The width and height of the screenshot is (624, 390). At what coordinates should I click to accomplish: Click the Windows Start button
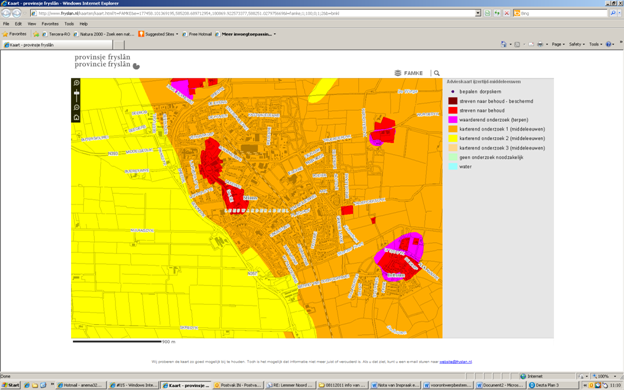[x=11, y=385]
